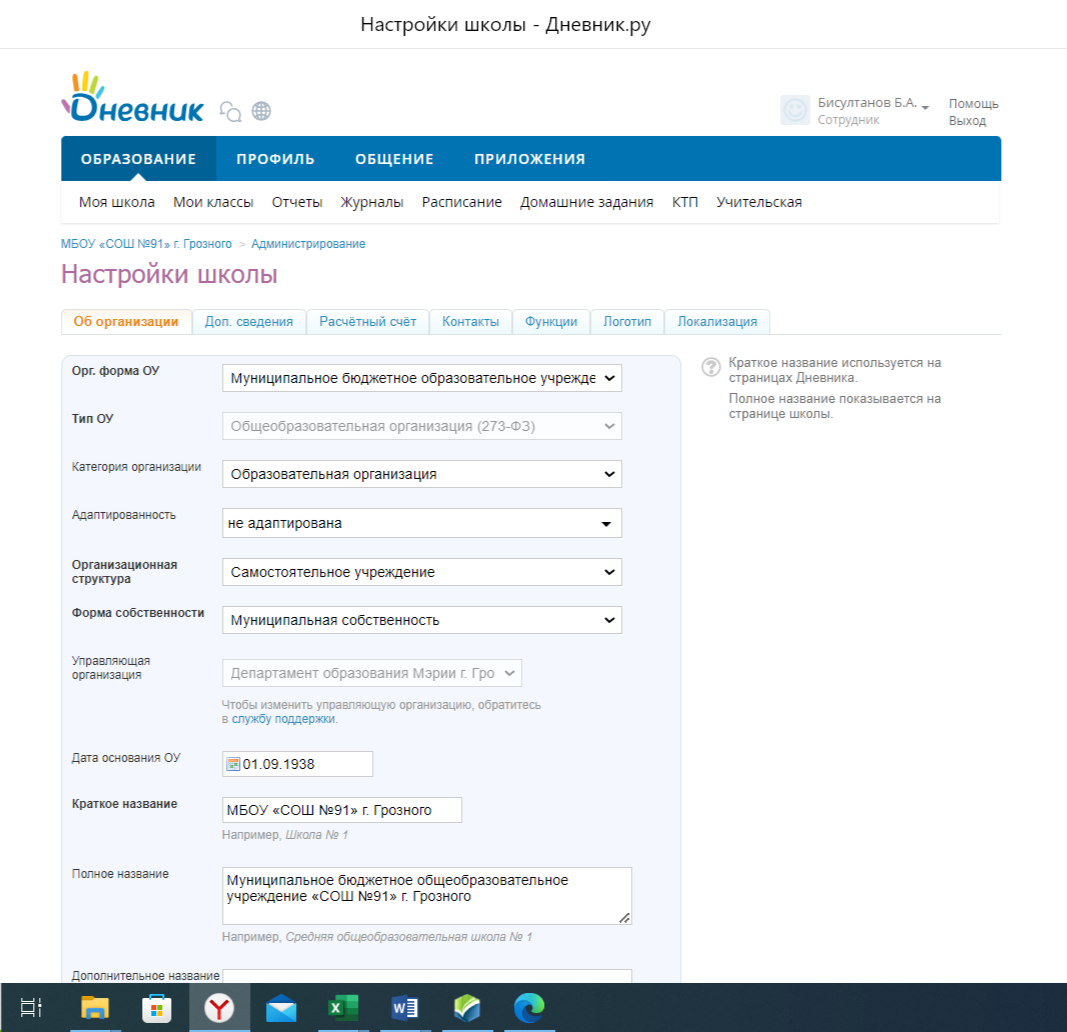Click the Дневник logo

(x=132, y=99)
